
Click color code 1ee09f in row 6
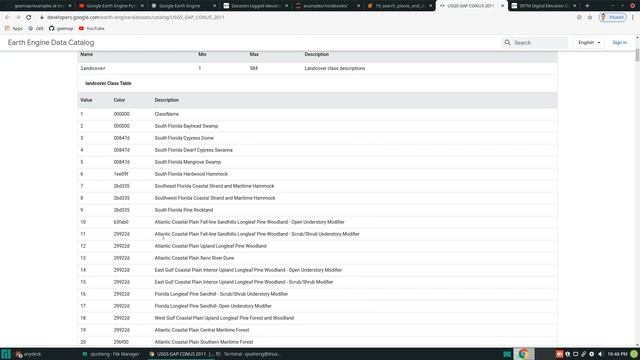tap(121, 174)
